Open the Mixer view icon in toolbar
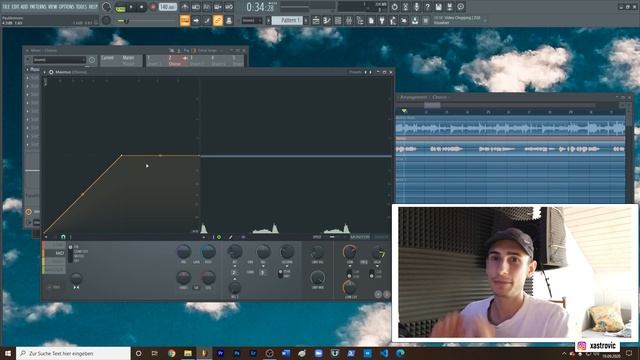The height and width of the screenshot is (360, 640). 349,20
